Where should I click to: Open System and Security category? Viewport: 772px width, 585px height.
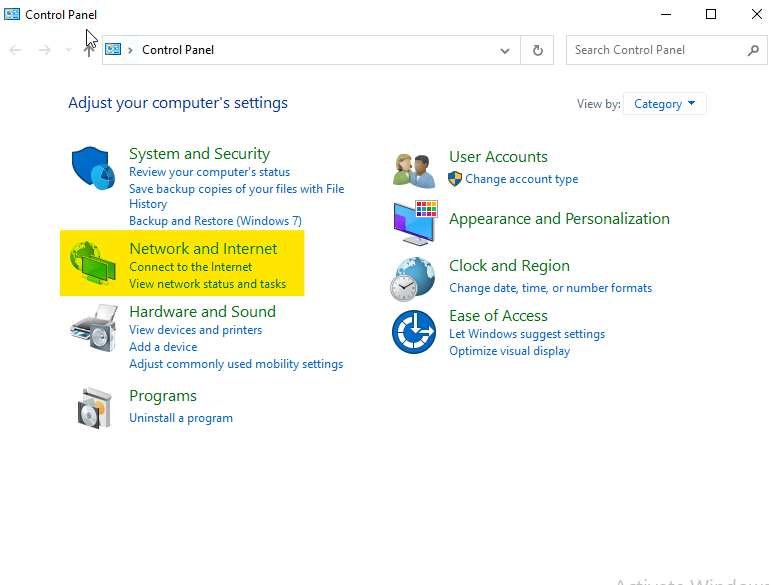pyautogui.click(x=199, y=154)
